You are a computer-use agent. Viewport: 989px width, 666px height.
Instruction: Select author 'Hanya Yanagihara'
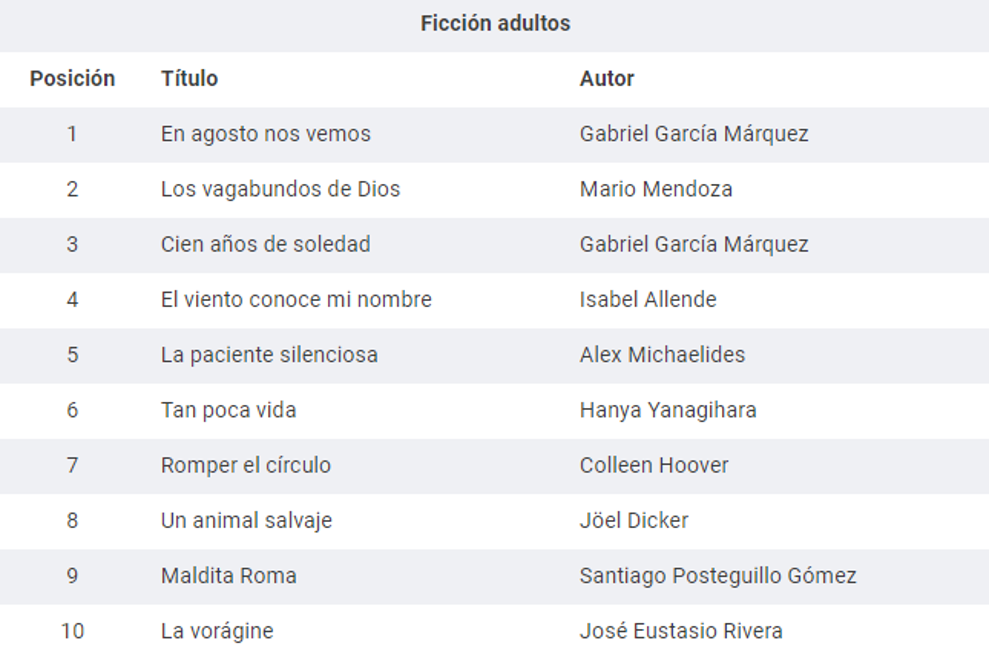click(667, 410)
